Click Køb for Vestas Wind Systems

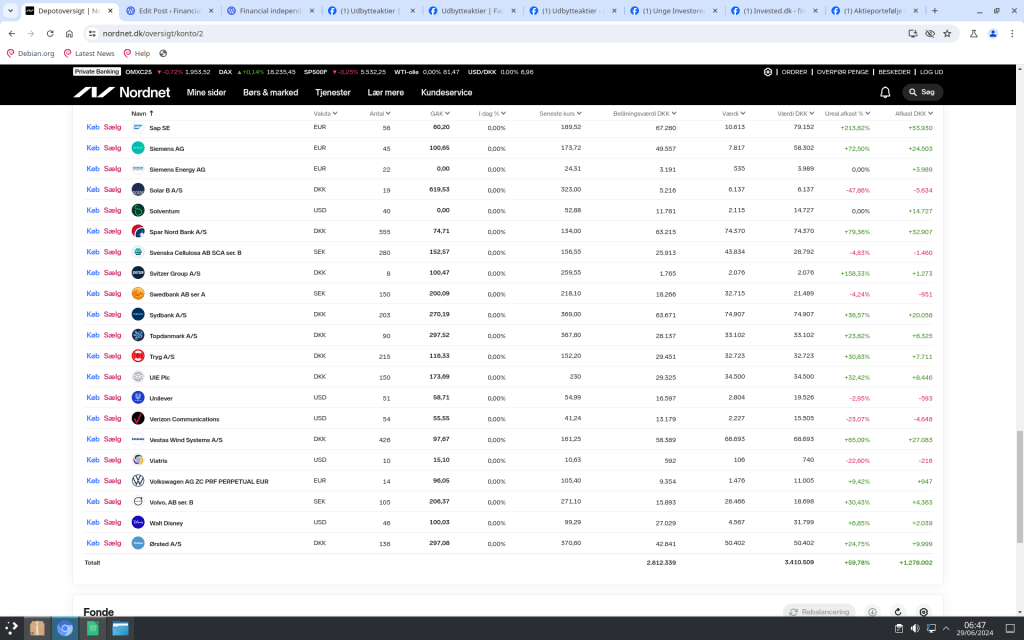click(x=93, y=439)
